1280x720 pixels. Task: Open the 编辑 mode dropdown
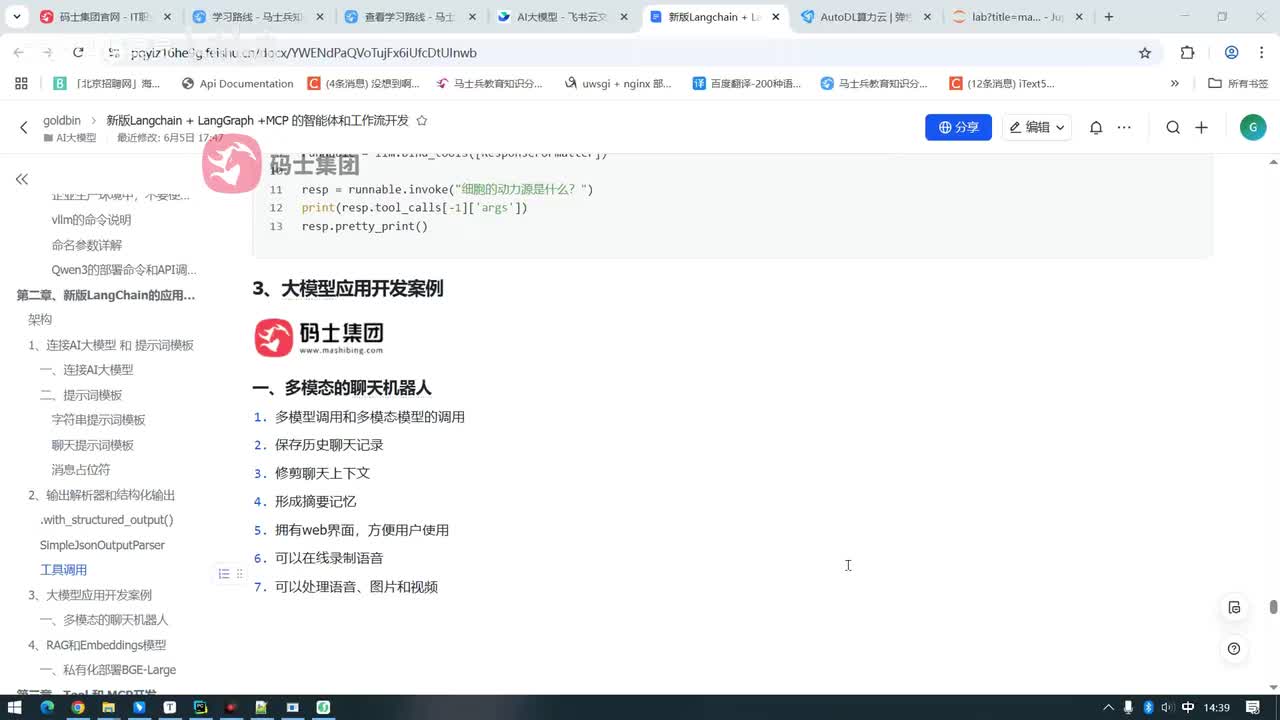[x=1037, y=127]
